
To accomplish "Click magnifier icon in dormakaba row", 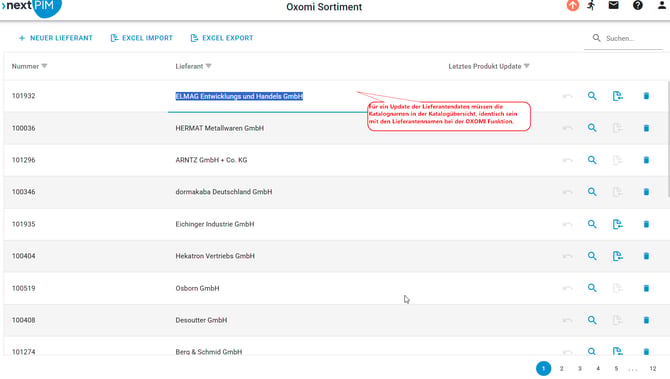I will pyautogui.click(x=592, y=192).
